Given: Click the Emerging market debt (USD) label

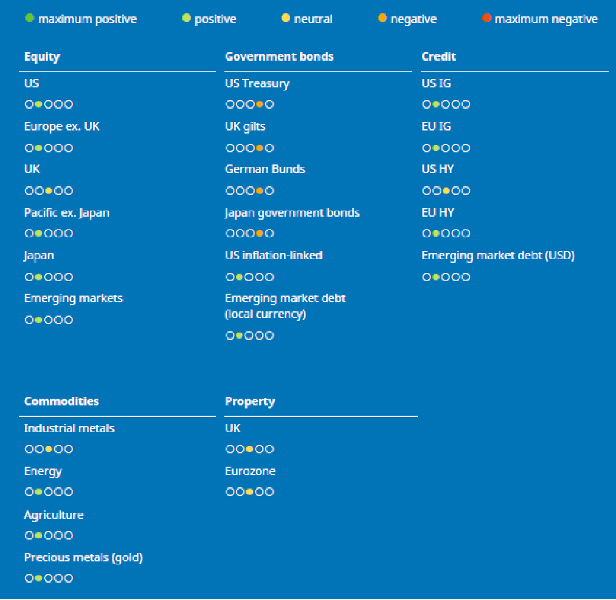Looking at the screenshot, I should coord(498,255).
